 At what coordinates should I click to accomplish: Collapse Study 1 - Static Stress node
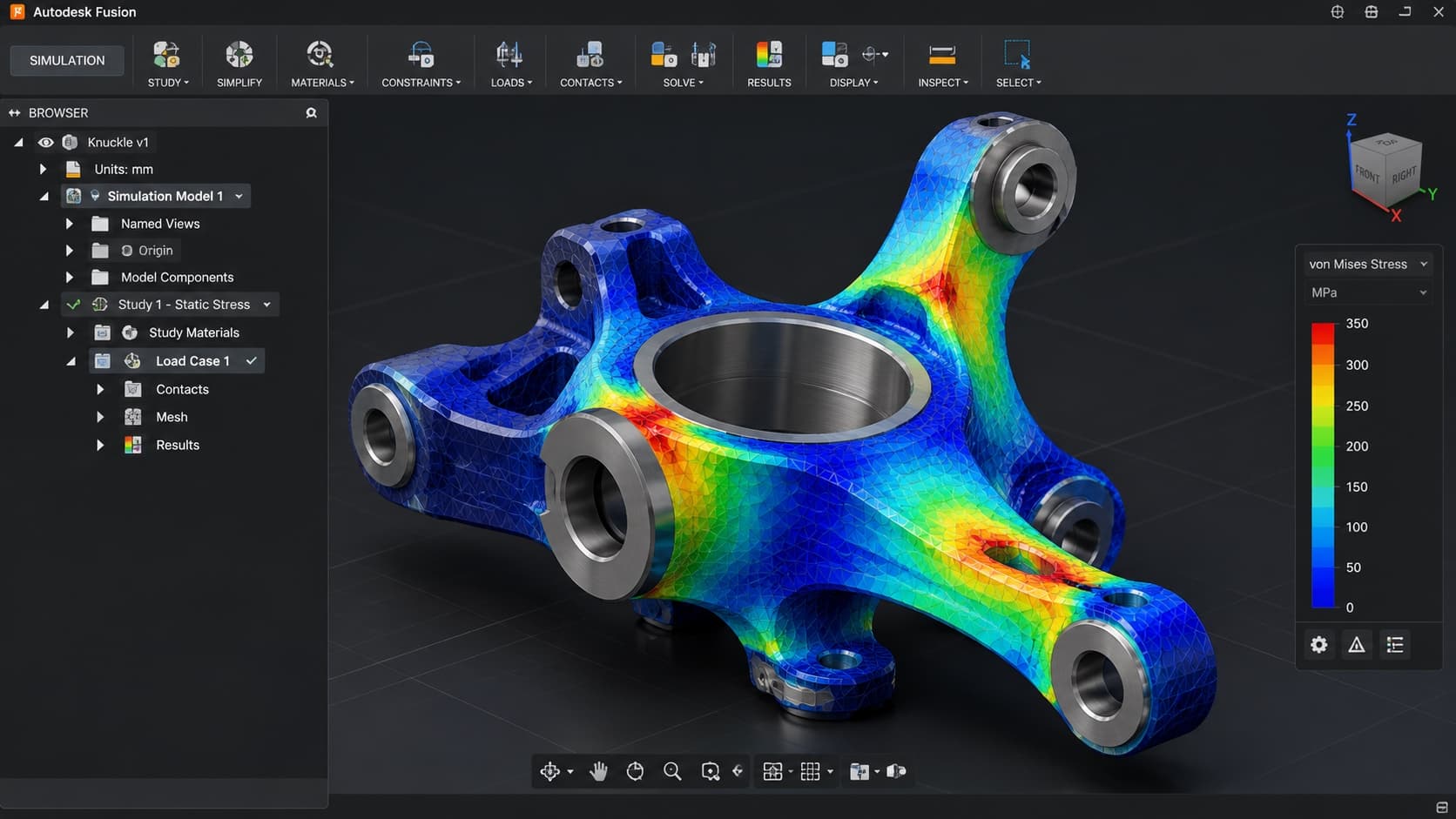point(44,305)
